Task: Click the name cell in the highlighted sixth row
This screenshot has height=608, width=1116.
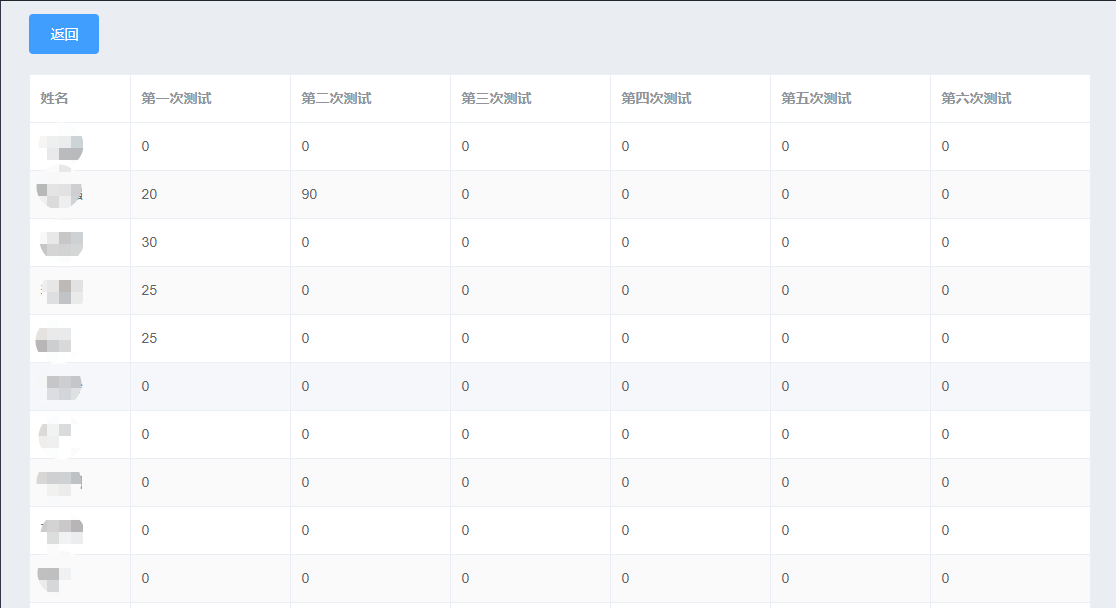Action: 80,387
